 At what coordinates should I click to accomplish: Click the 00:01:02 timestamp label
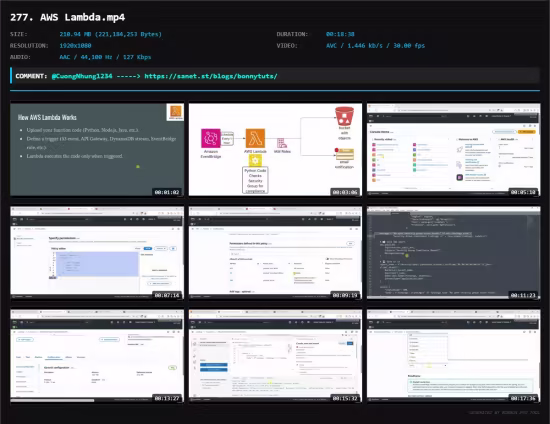tap(167, 192)
